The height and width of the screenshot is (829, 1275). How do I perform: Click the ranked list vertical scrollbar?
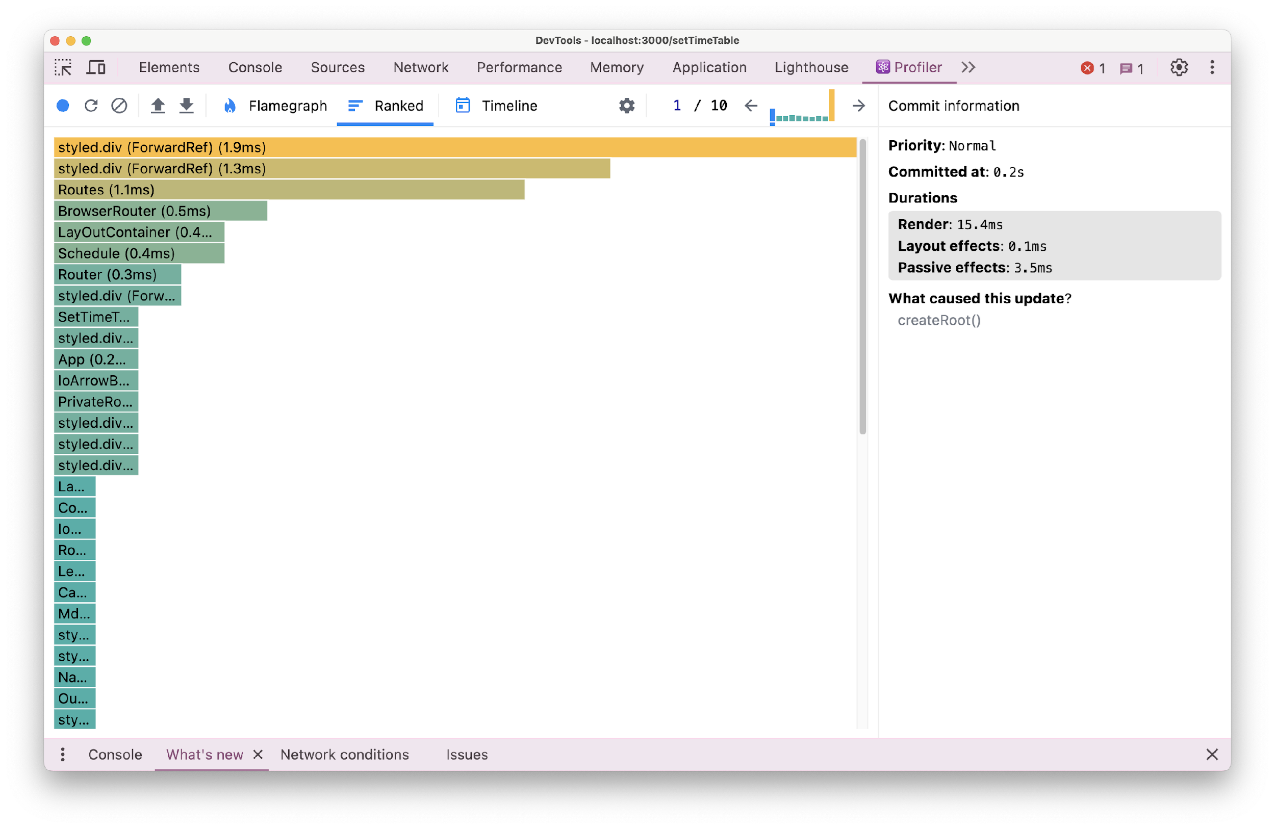click(863, 286)
